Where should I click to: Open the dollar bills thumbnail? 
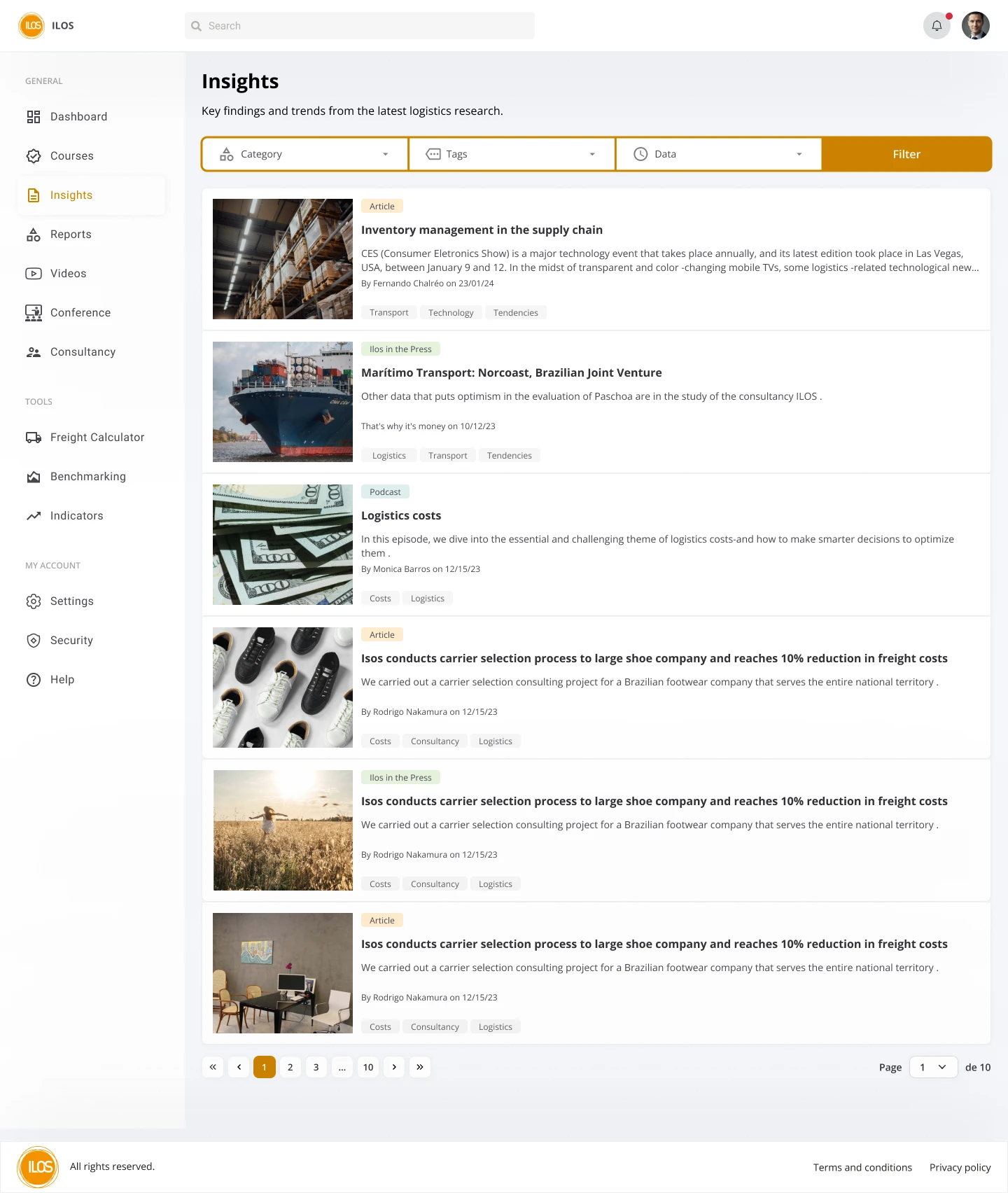(283, 545)
